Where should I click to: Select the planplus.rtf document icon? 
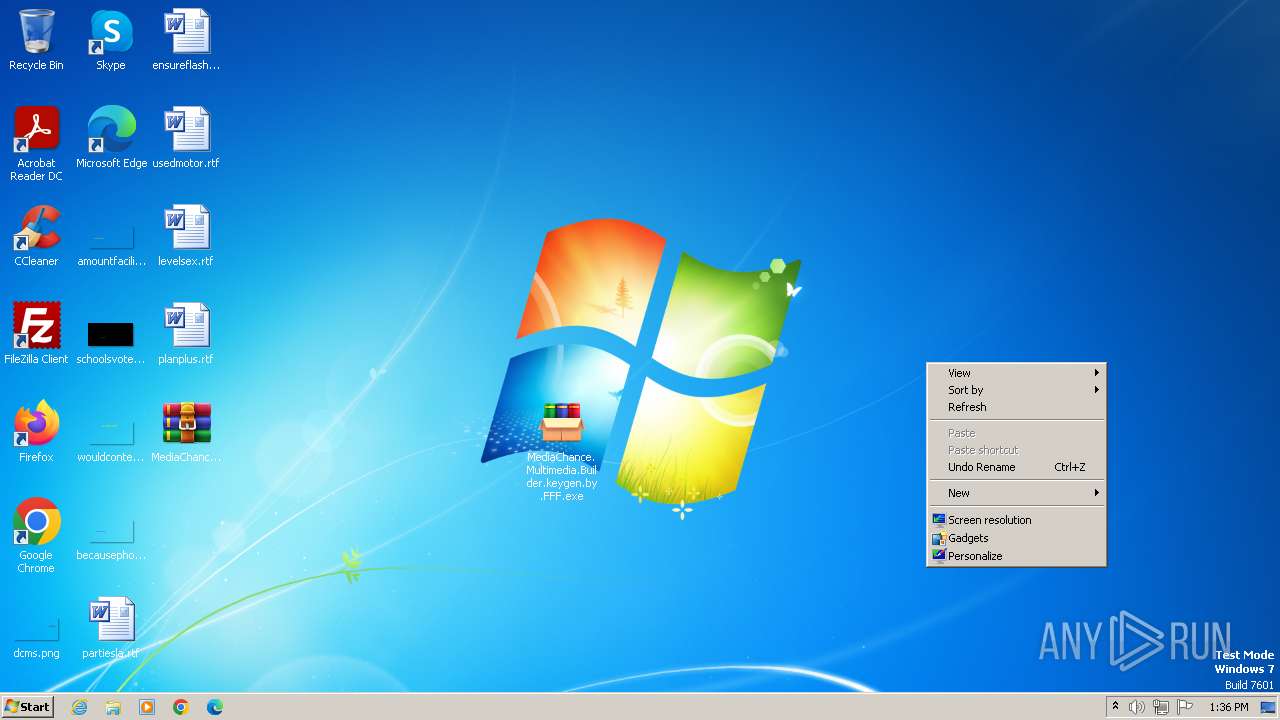[x=186, y=333]
